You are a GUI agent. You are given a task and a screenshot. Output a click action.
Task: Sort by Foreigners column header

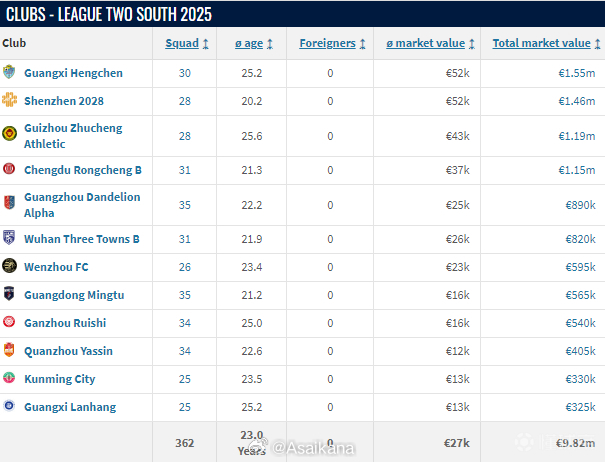pos(332,43)
